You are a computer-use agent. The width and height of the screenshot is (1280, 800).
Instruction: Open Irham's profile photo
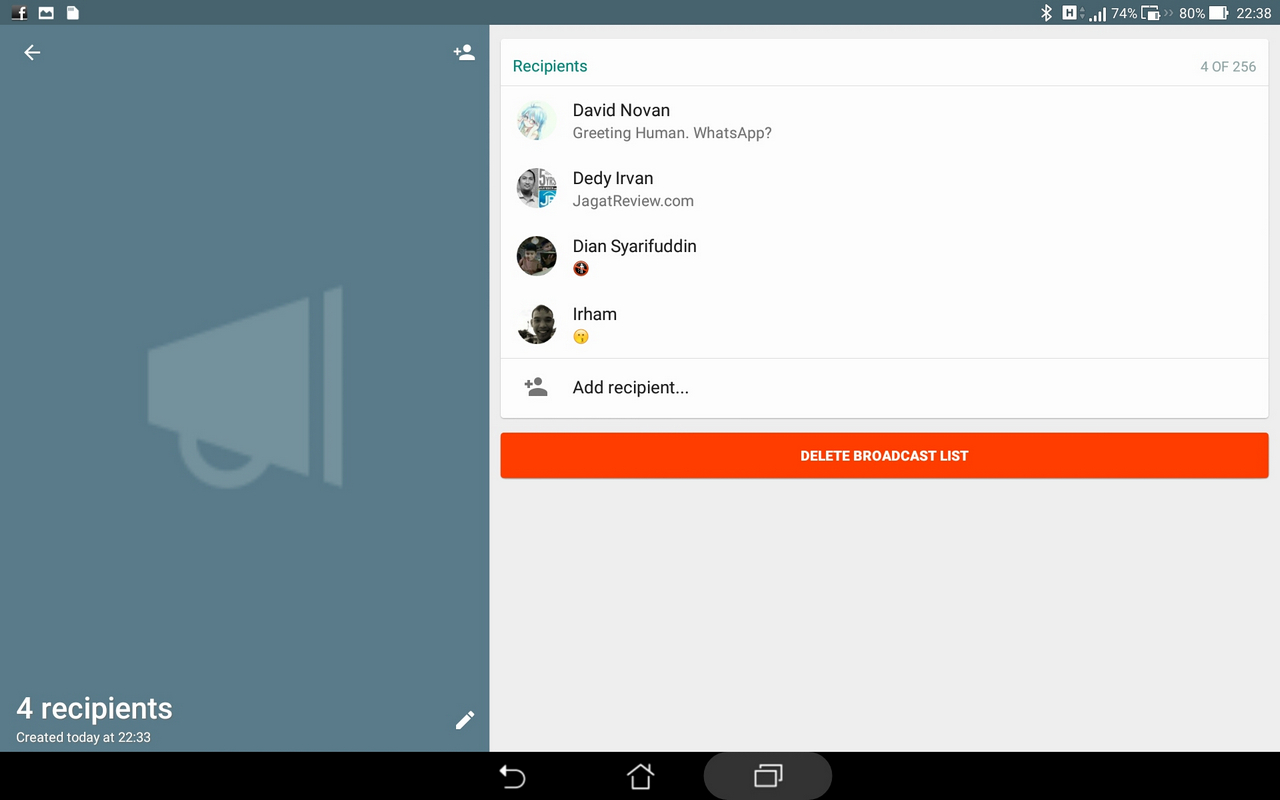coord(537,324)
